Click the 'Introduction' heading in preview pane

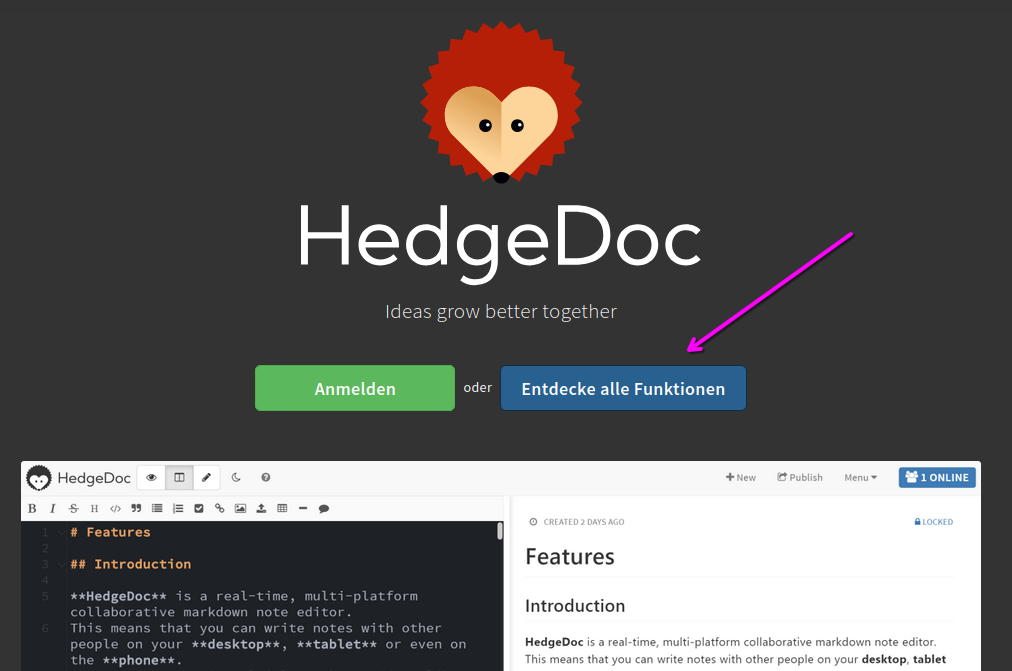(575, 606)
